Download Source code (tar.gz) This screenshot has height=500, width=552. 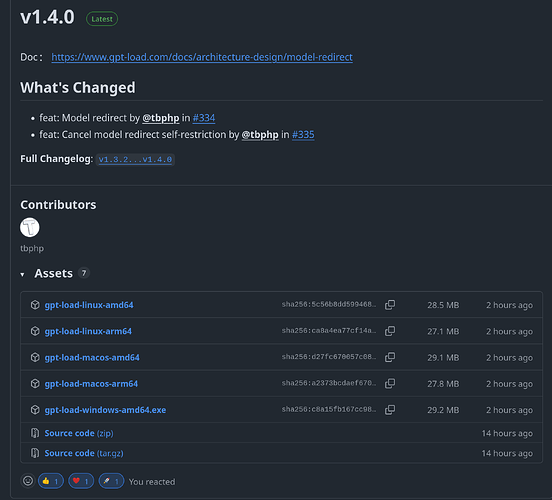pos(84,453)
